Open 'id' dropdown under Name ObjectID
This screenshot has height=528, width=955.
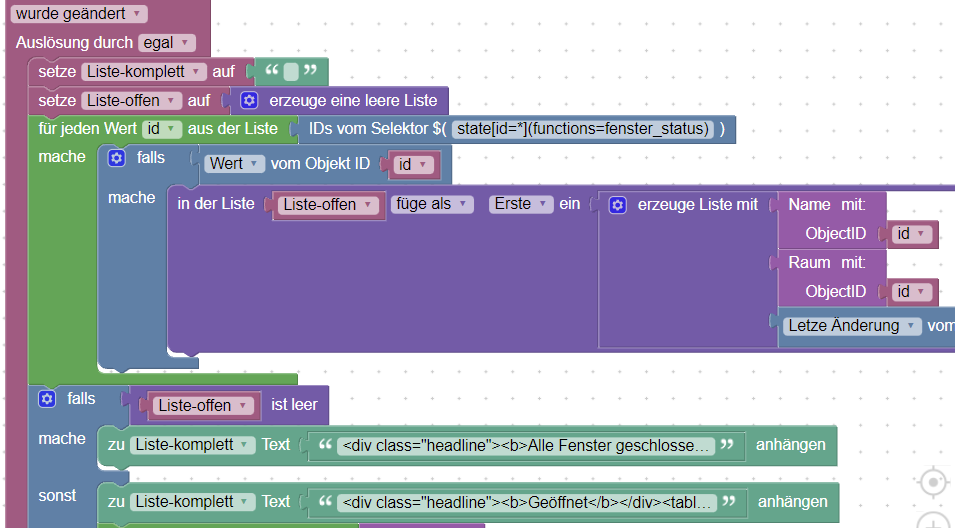pyautogui.click(x=911, y=234)
